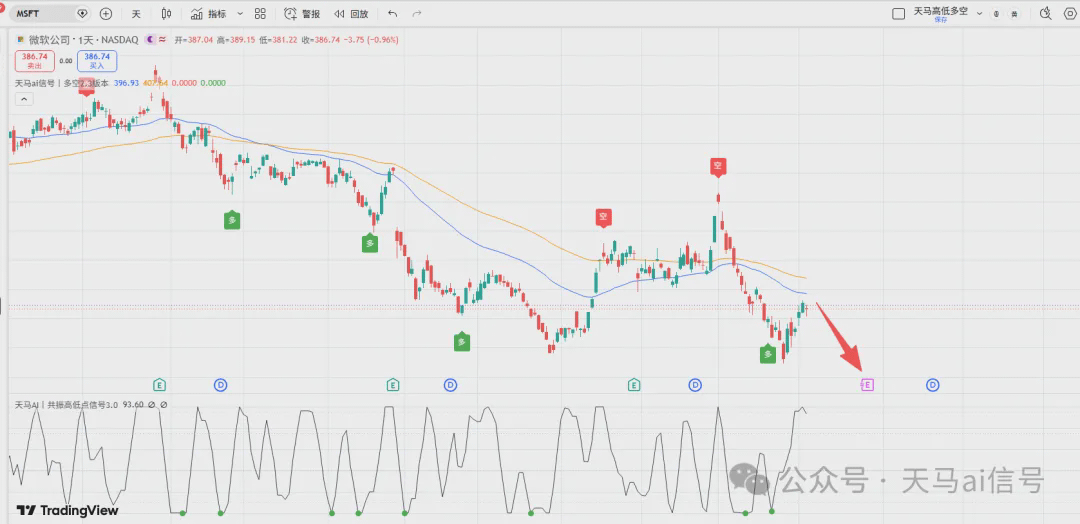This screenshot has width=1080, height=524.
Task: Open the 指标 indicators dialog
Action: point(209,14)
